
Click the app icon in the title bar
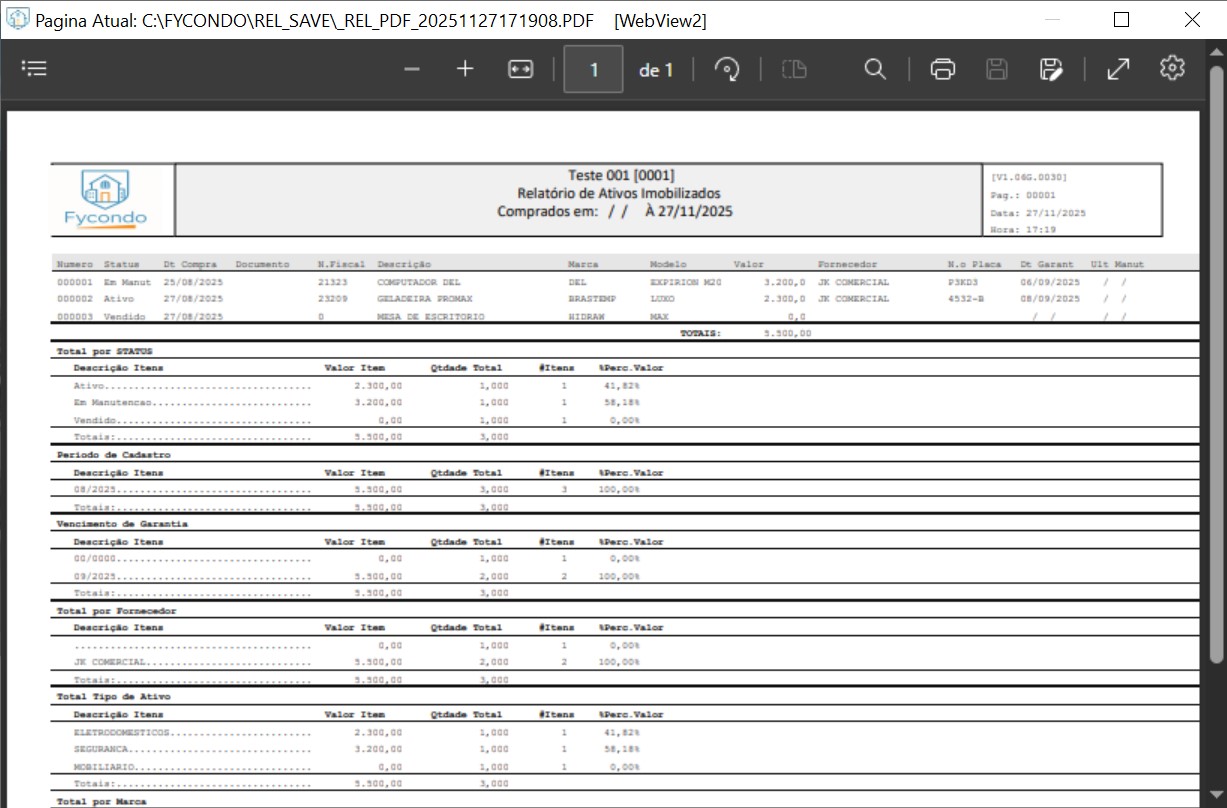(18, 20)
